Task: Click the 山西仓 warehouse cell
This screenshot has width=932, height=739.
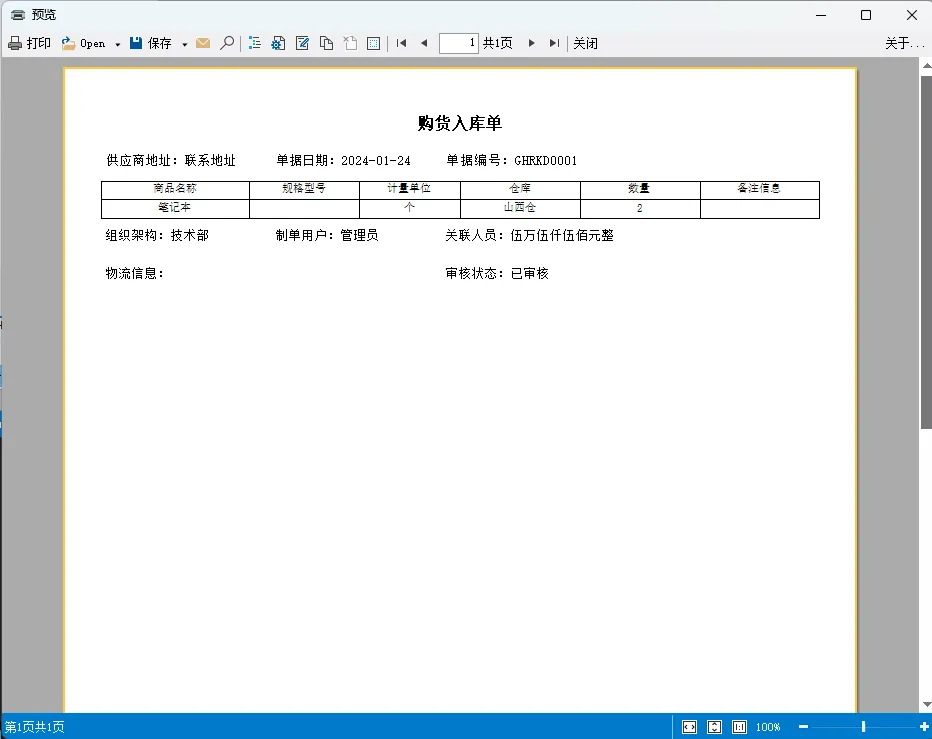Action: point(519,207)
